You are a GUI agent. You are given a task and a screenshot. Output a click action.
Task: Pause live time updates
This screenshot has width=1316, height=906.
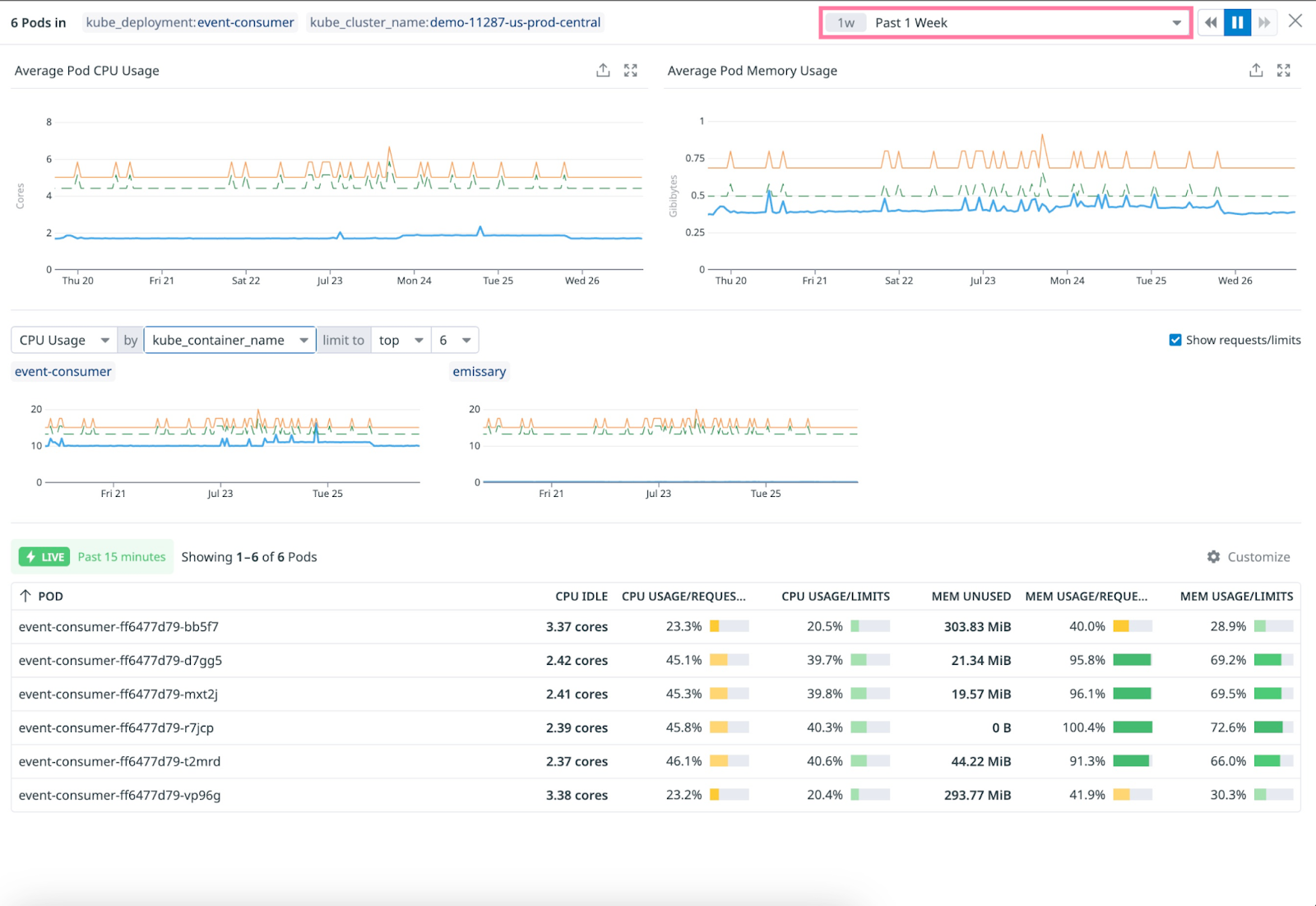coord(1237,23)
